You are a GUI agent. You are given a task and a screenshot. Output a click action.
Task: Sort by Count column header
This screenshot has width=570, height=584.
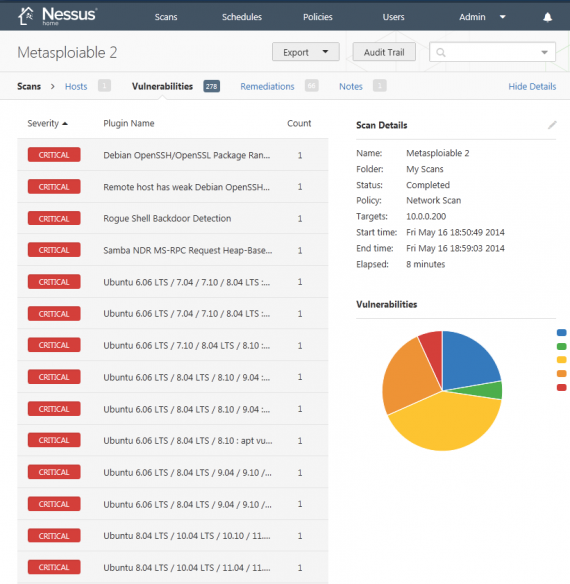[299, 123]
